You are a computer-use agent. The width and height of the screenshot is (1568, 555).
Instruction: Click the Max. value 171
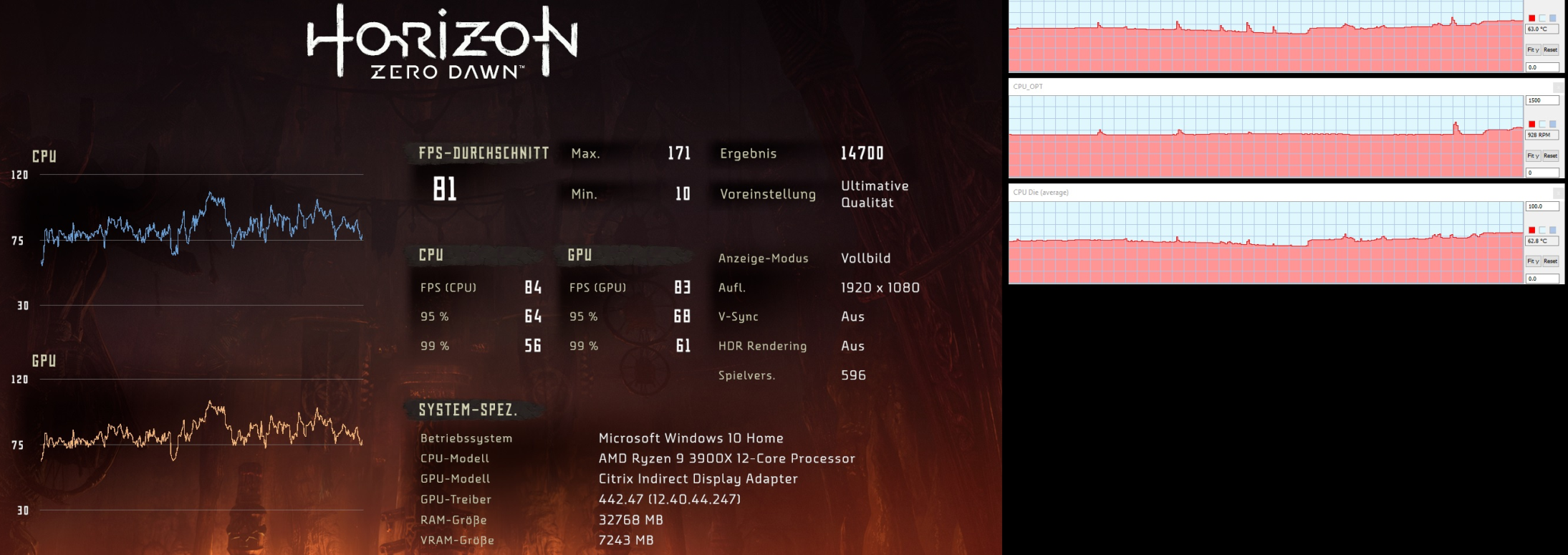(679, 153)
